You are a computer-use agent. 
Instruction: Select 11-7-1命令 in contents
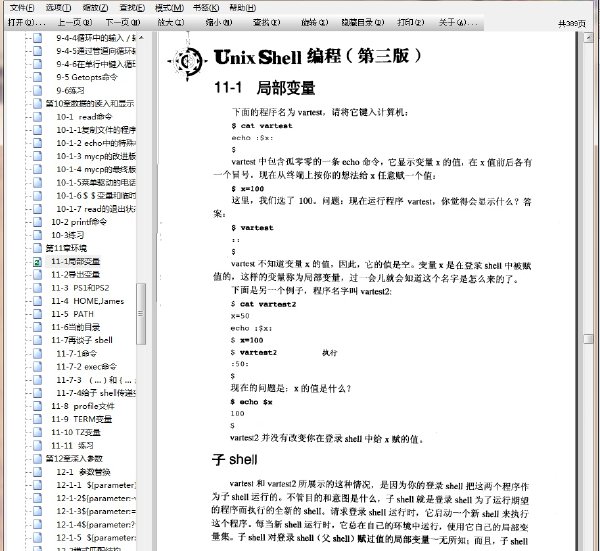(x=77, y=353)
